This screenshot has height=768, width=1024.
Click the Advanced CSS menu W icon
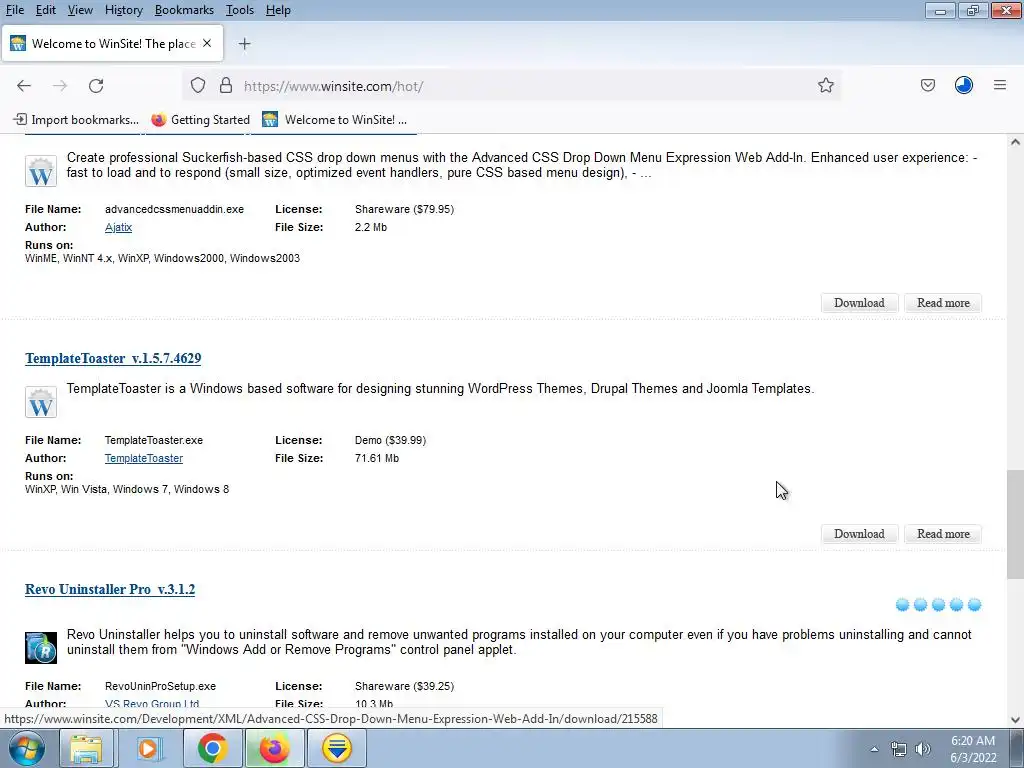tap(40, 171)
